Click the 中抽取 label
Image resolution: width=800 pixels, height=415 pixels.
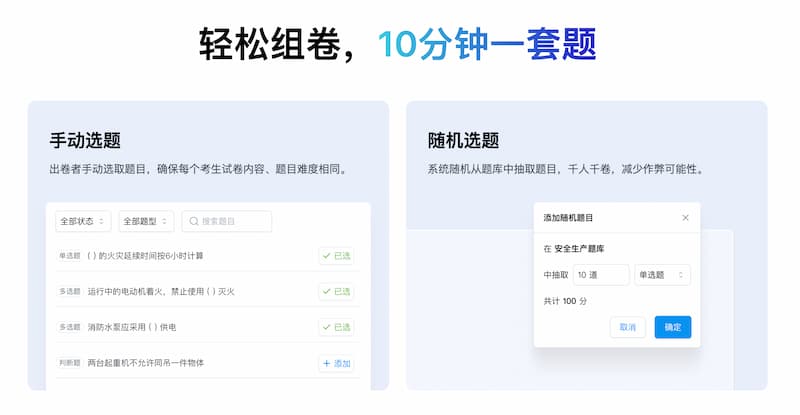[556, 275]
